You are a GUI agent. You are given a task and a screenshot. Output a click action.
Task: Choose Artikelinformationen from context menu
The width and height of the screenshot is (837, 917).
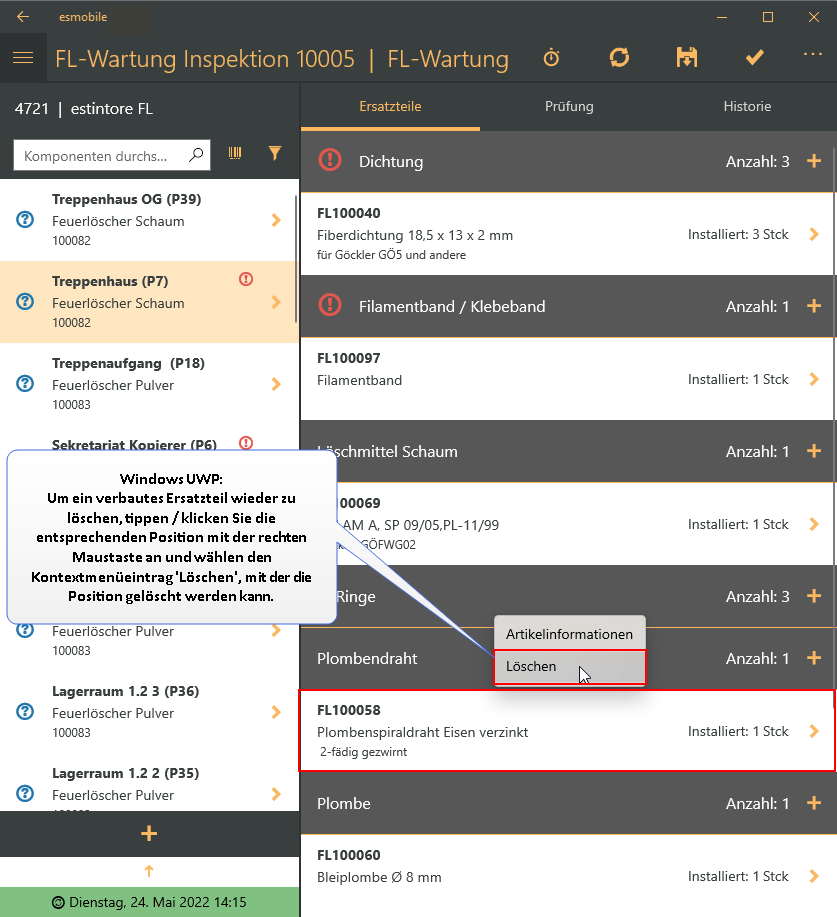coord(569,635)
